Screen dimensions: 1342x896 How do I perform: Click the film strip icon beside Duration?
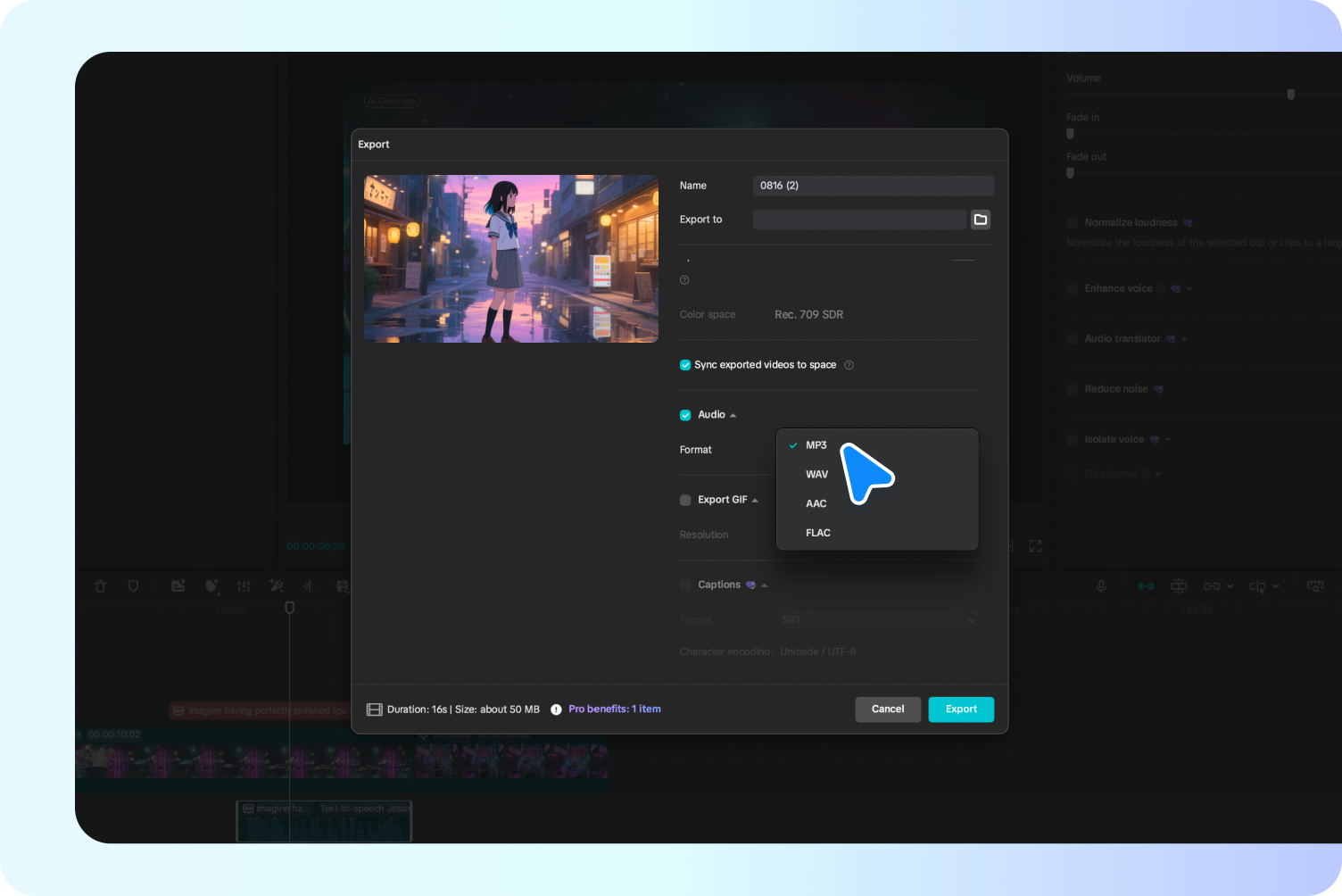375,709
